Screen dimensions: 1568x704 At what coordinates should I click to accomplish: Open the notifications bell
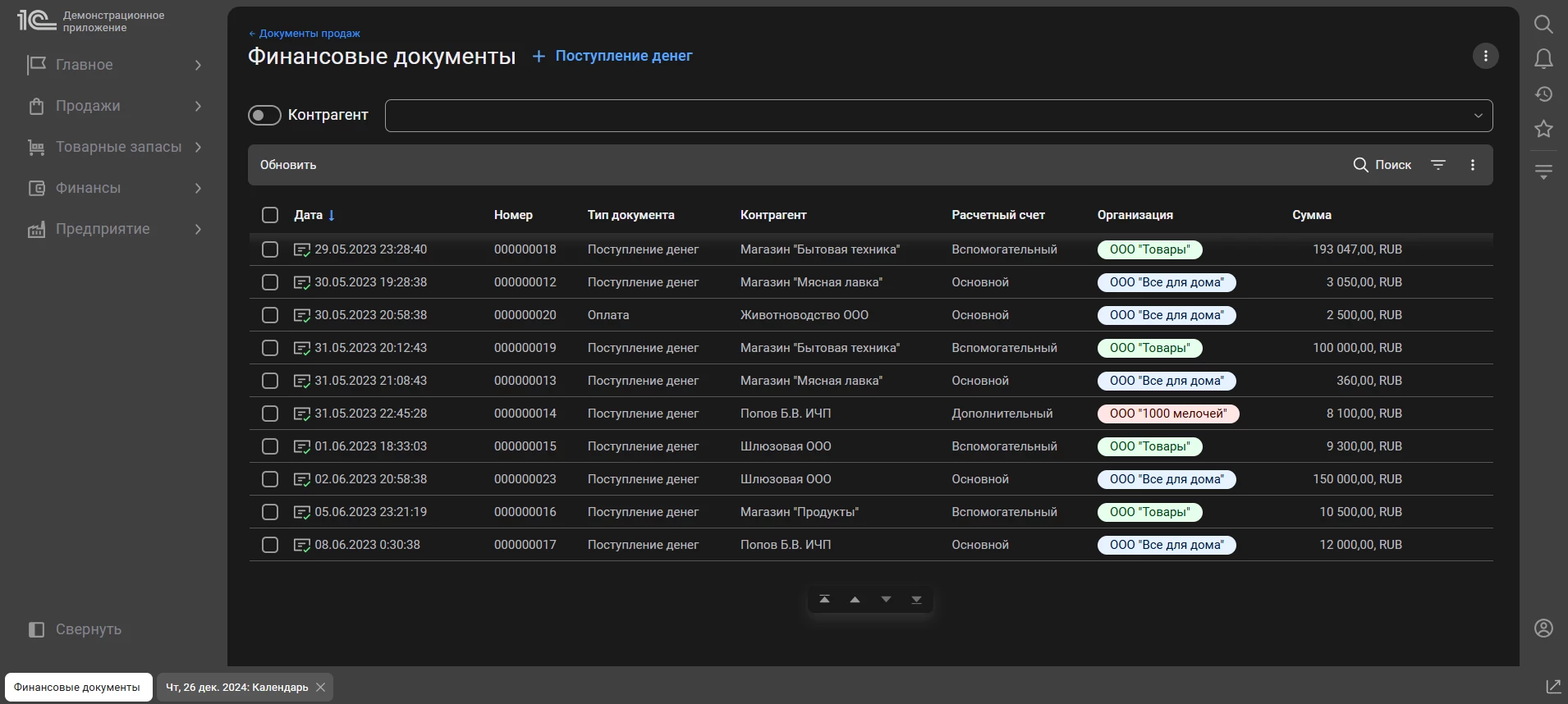1543,59
